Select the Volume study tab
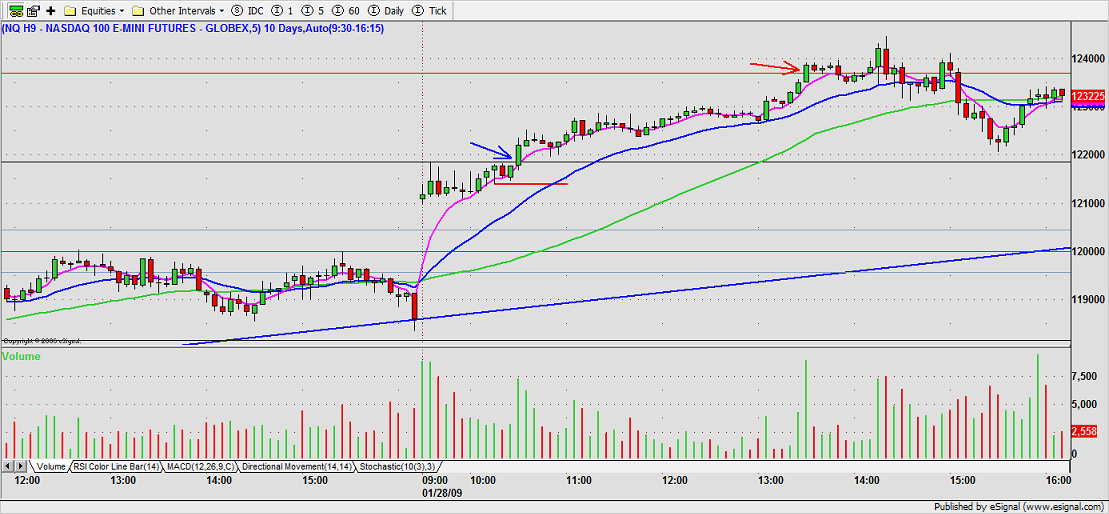 click(51, 467)
